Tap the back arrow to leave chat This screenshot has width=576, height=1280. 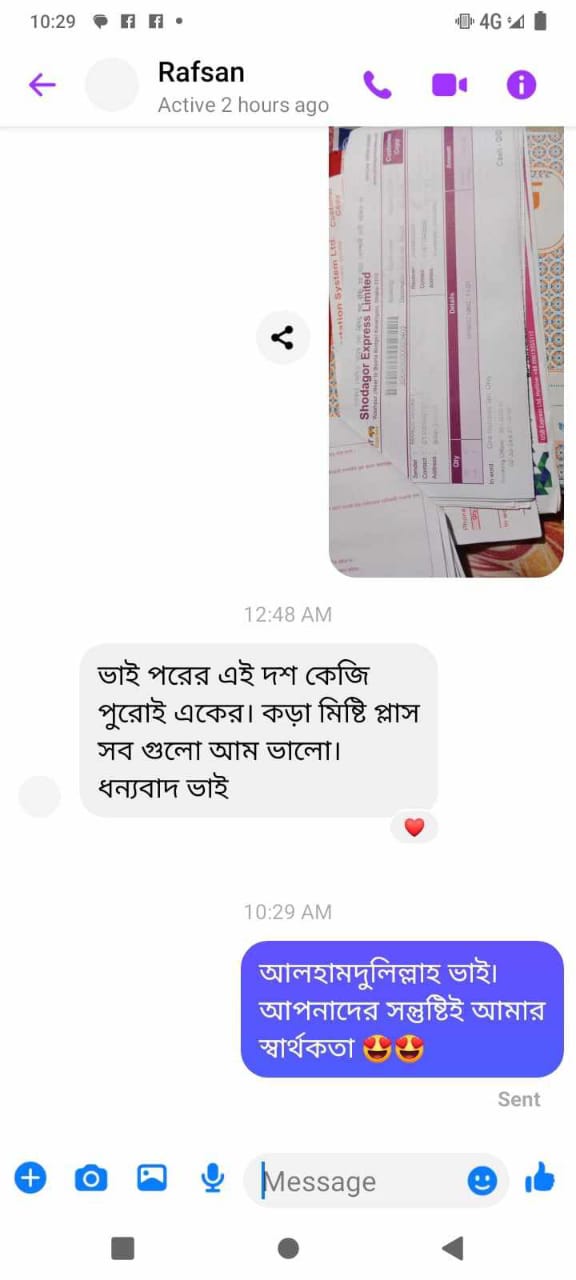tap(42, 85)
